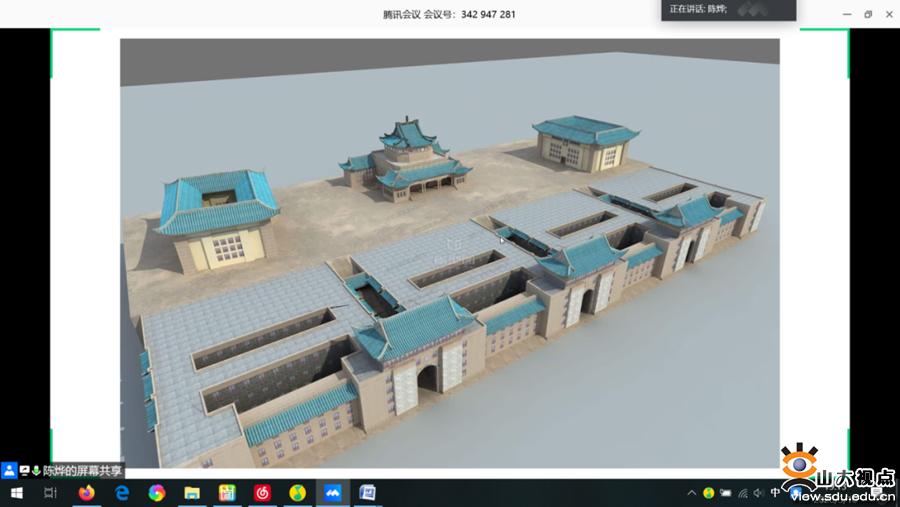Open the colorful pinwheel browser icon
This screenshot has height=507, width=900.
click(x=157, y=493)
